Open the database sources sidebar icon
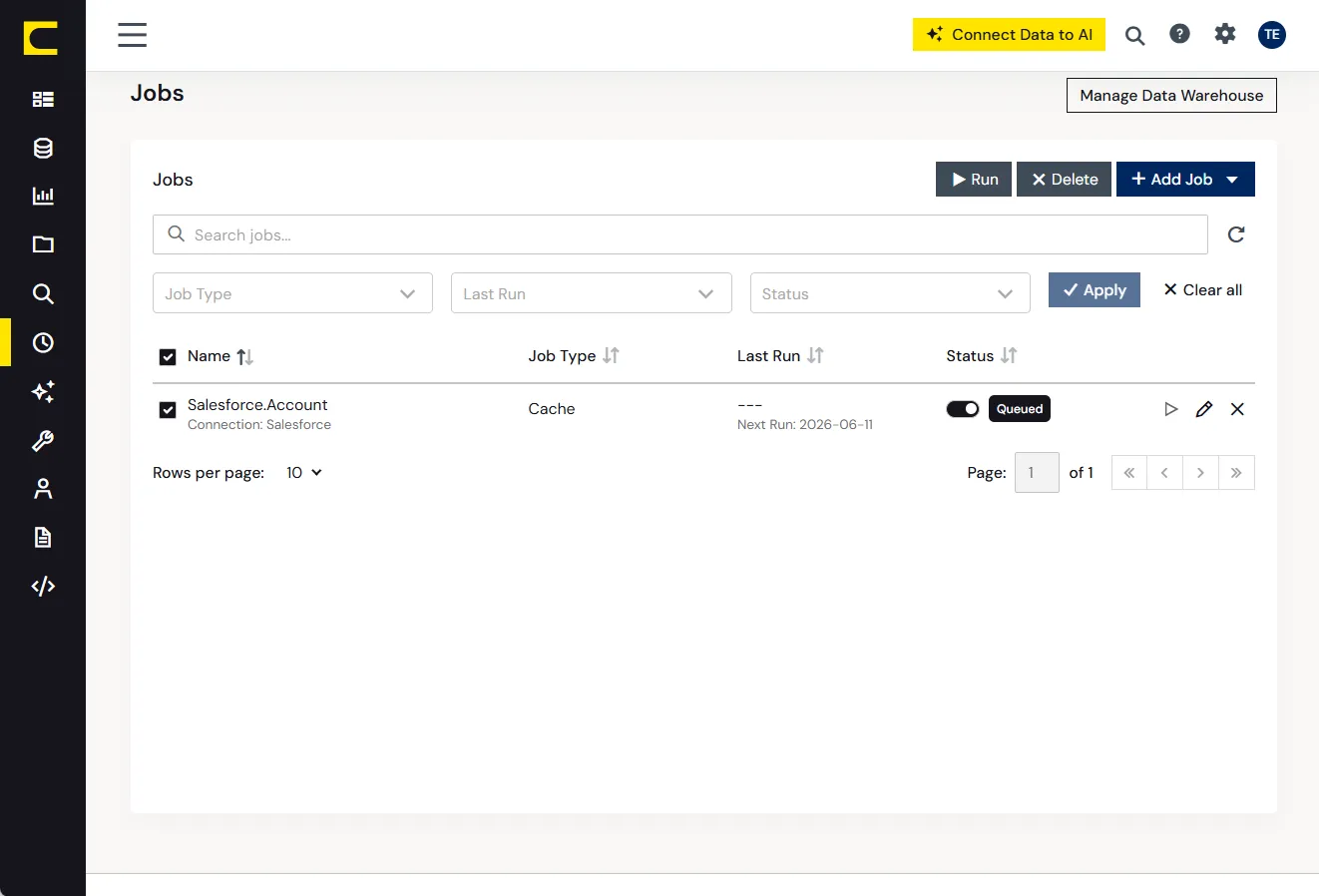Viewport: 1319px width, 896px height. pyautogui.click(x=43, y=148)
